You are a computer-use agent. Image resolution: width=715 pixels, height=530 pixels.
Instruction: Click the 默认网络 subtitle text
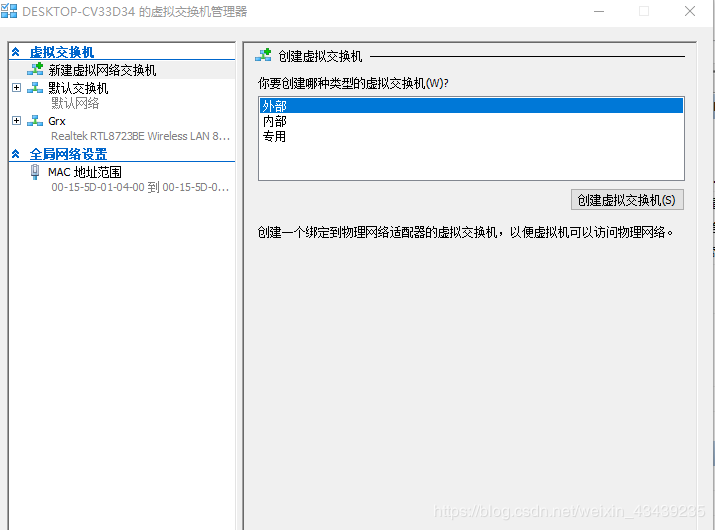coord(75,104)
